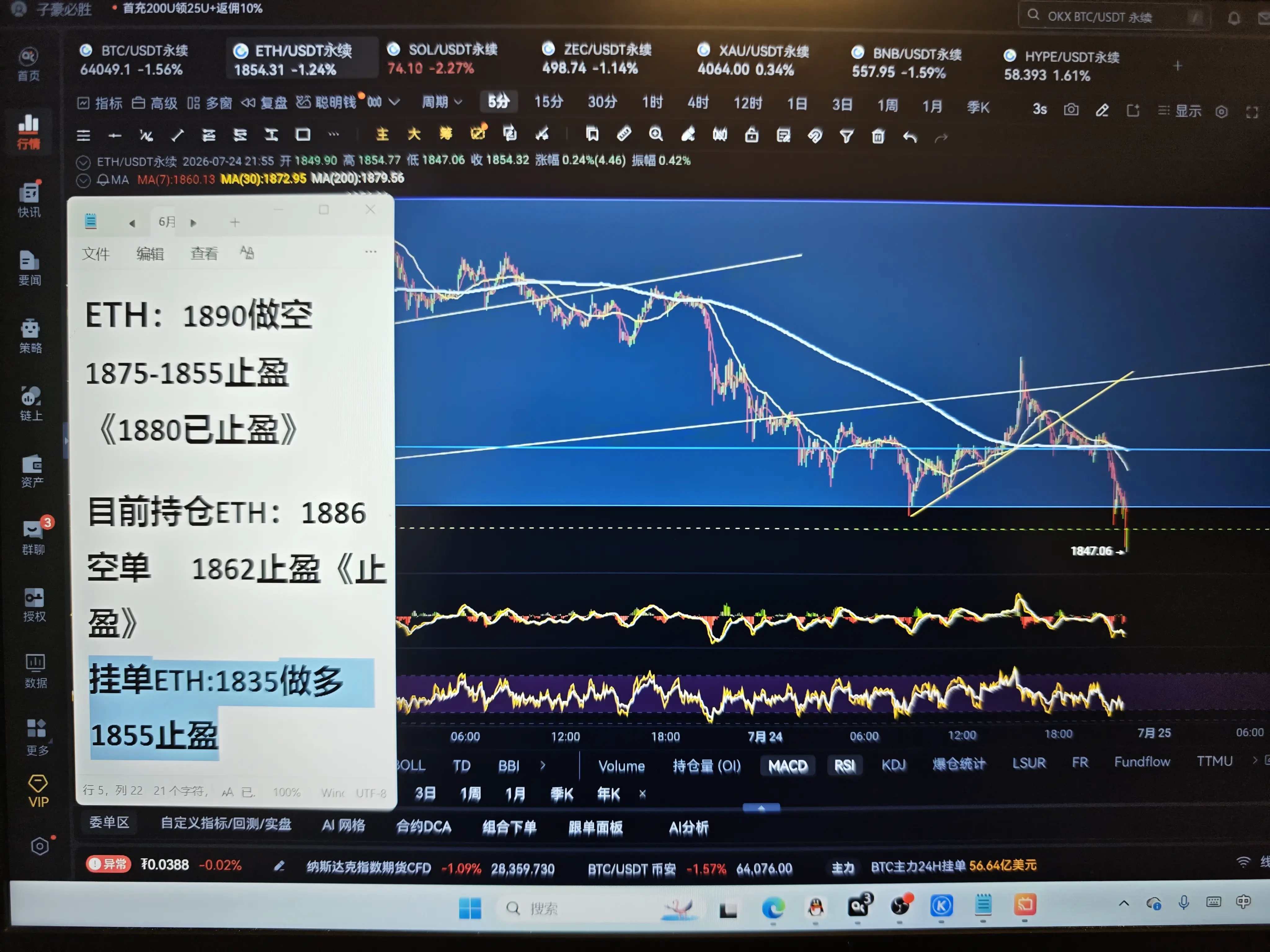Expand the dropdown arrow after 聪明钱
Screen dimensions: 1270x952
[x=394, y=102]
